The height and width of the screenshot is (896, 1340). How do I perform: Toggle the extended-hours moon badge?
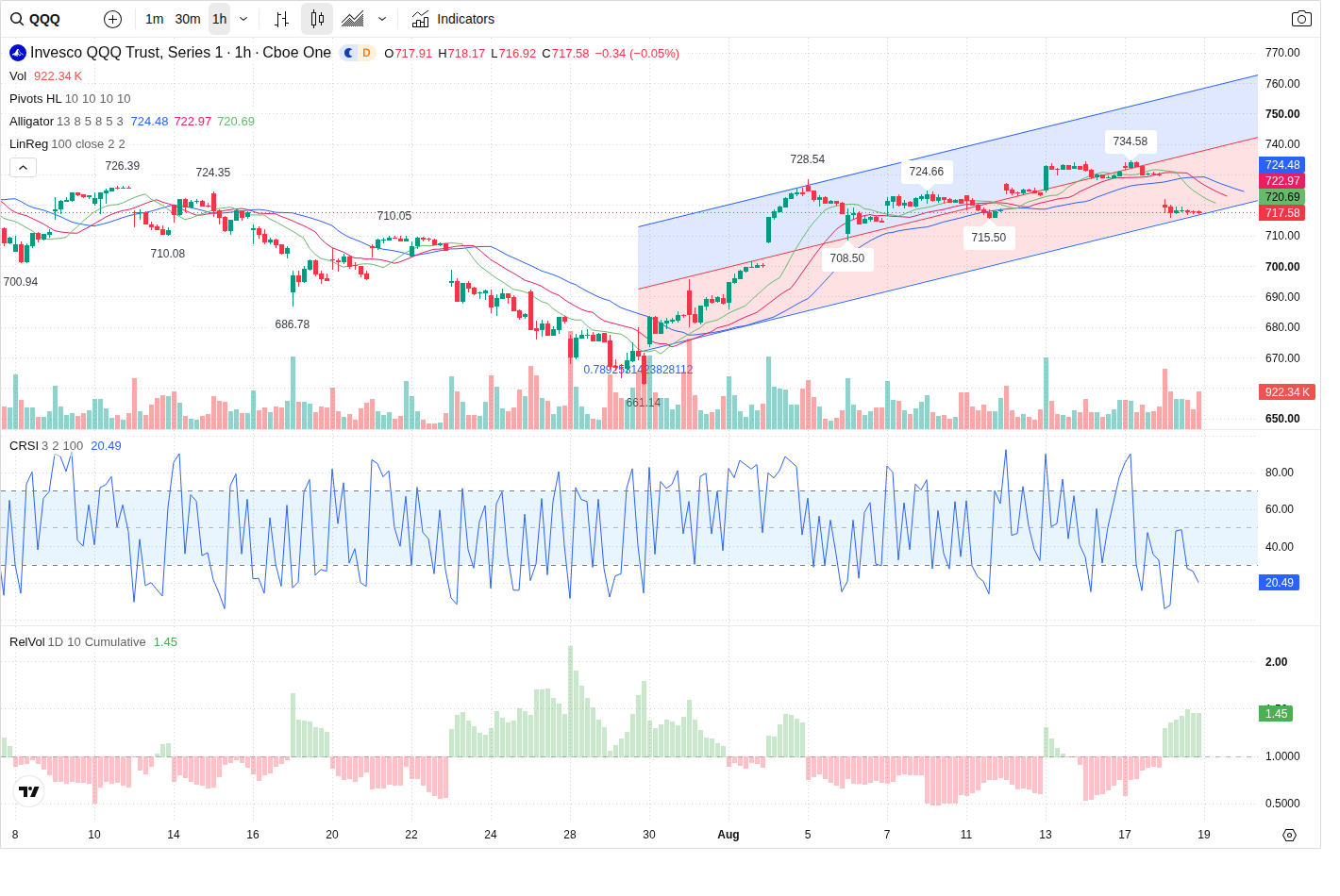(x=349, y=53)
